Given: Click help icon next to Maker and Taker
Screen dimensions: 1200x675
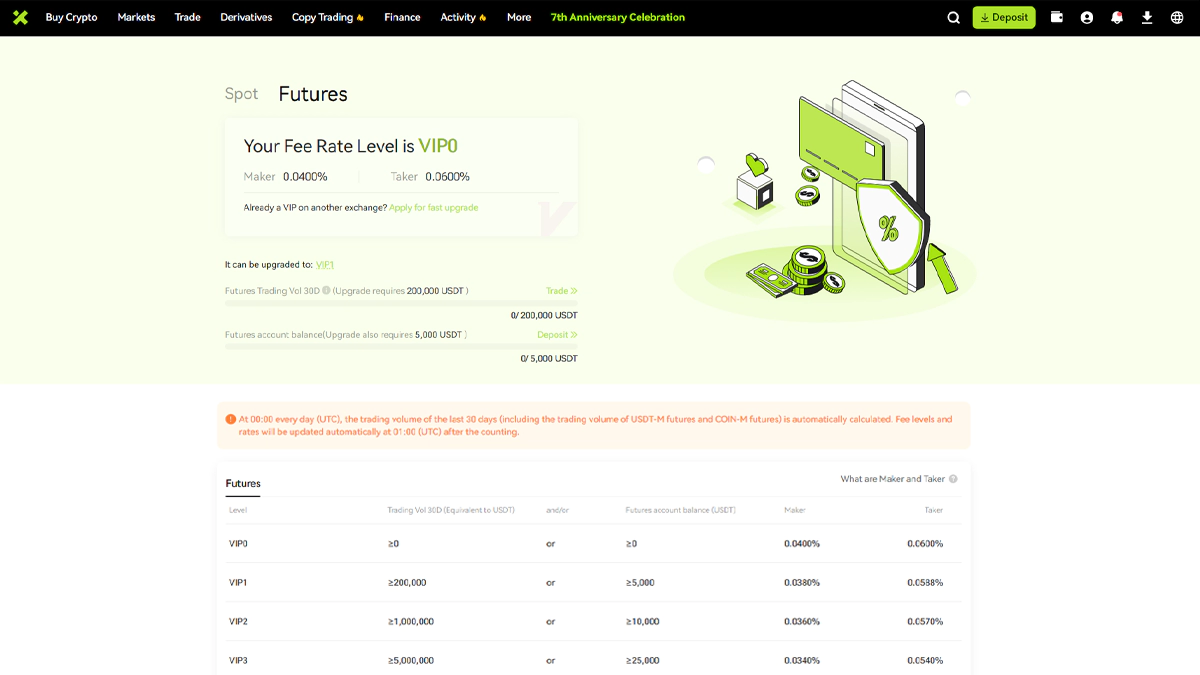Looking at the screenshot, I should point(953,479).
